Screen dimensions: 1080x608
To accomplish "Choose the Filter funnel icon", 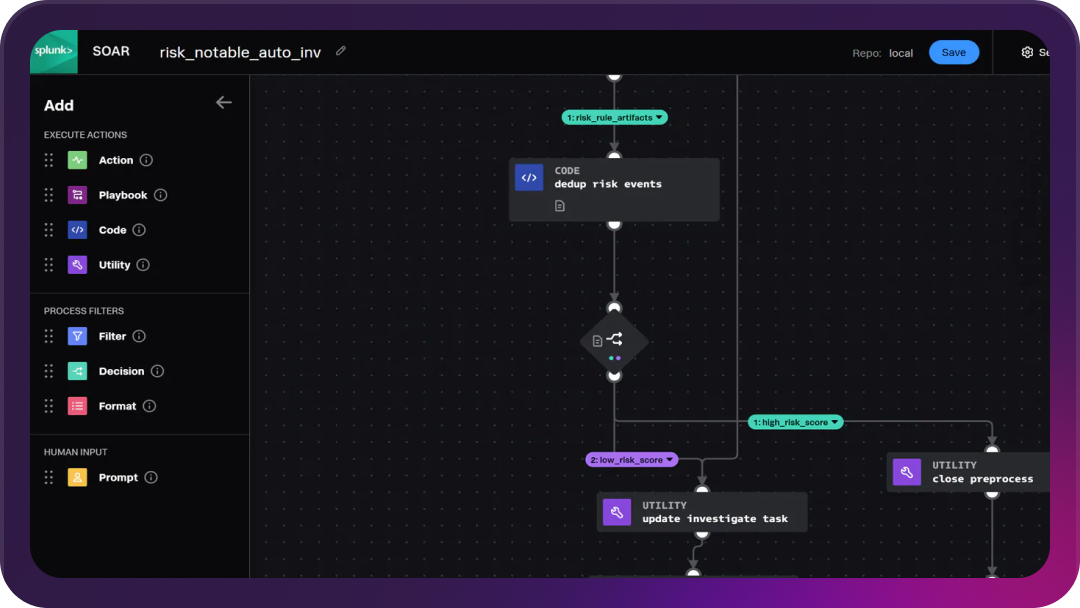I will pyautogui.click(x=77, y=337).
